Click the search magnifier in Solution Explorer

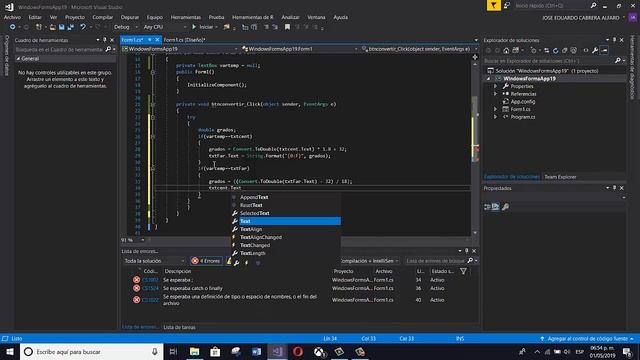pos(618,61)
